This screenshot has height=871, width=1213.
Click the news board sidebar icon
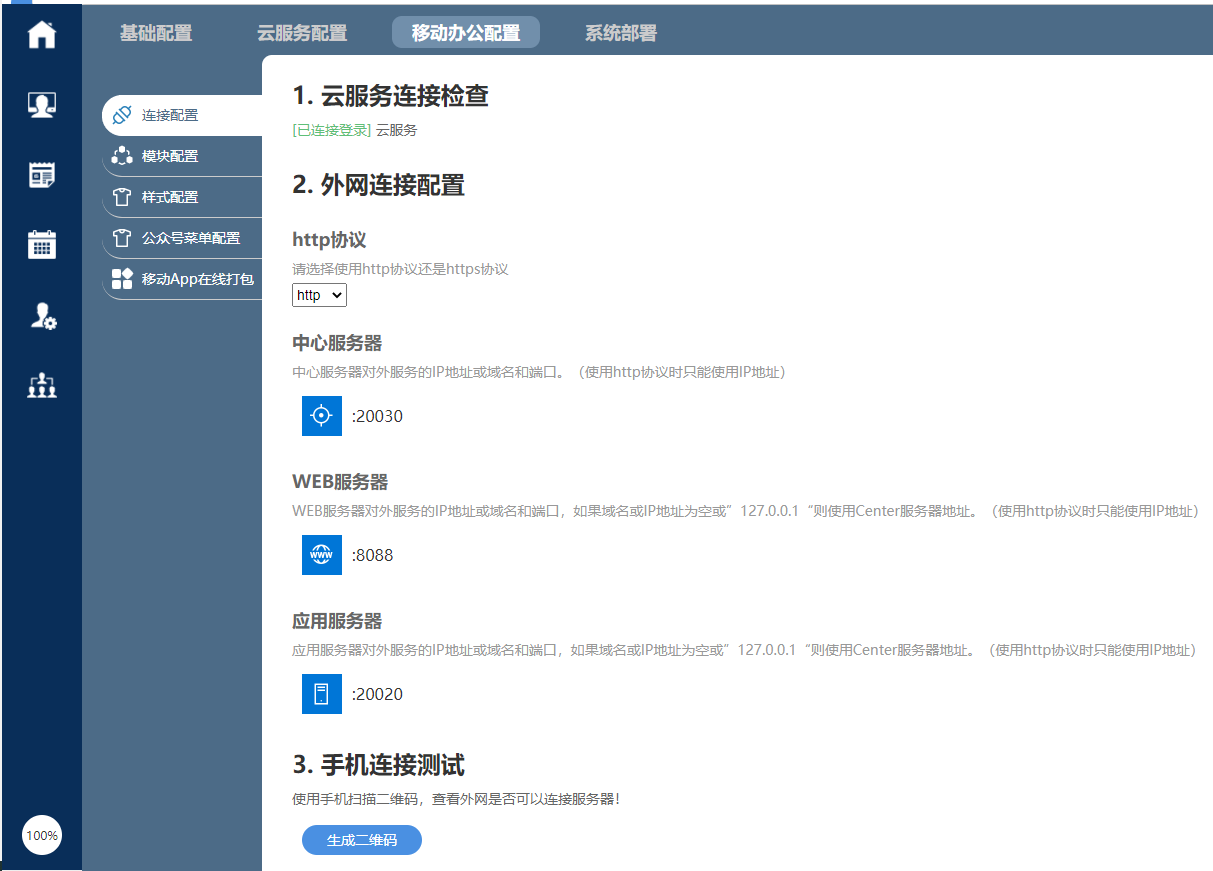coord(42,175)
